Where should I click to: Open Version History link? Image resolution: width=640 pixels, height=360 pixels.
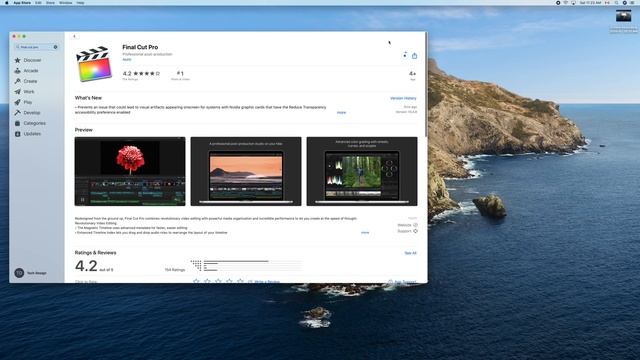[x=403, y=98]
